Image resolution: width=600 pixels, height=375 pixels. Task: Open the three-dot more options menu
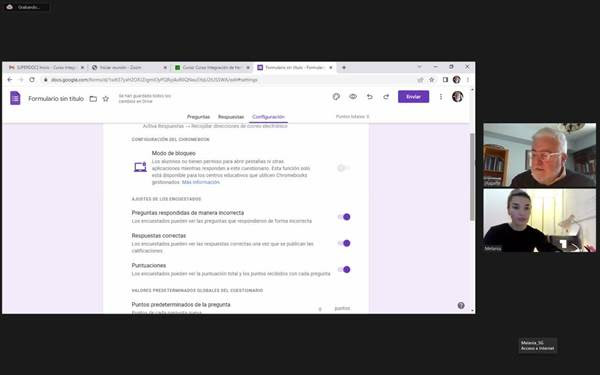[x=441, y=97]
